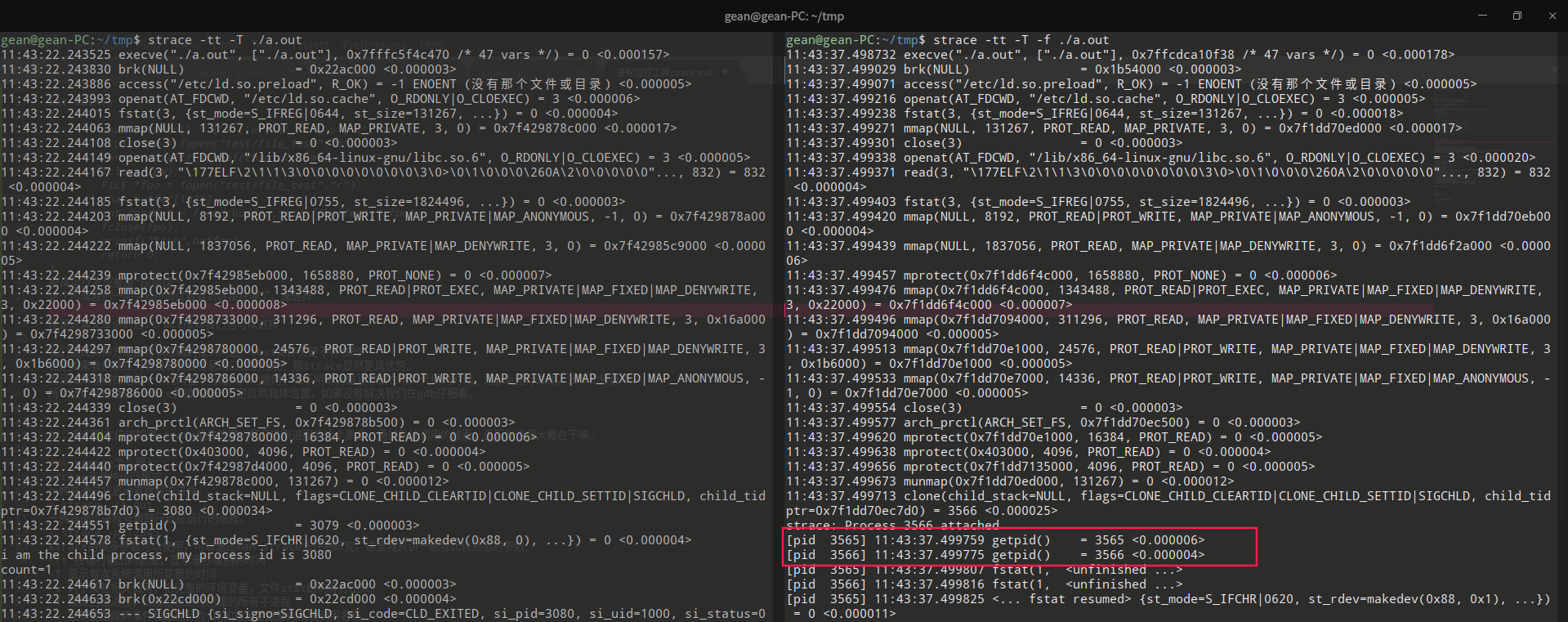Select '[pid 3566] getpid() = 3566' line
The width and height of the screenshot is (1568, 622).
[x=995, y=555]
